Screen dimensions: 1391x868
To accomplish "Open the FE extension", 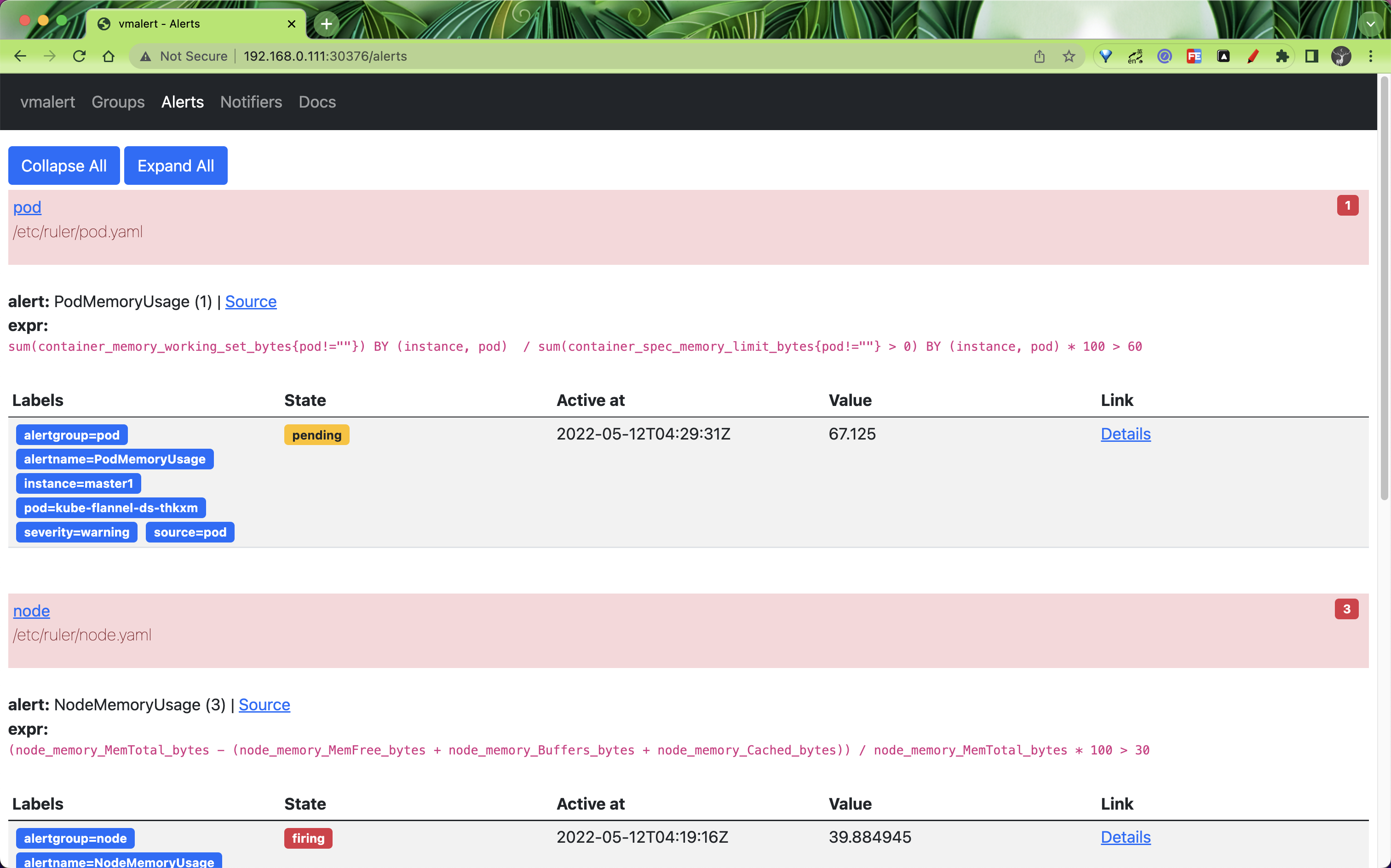I will coord(1194,56).
